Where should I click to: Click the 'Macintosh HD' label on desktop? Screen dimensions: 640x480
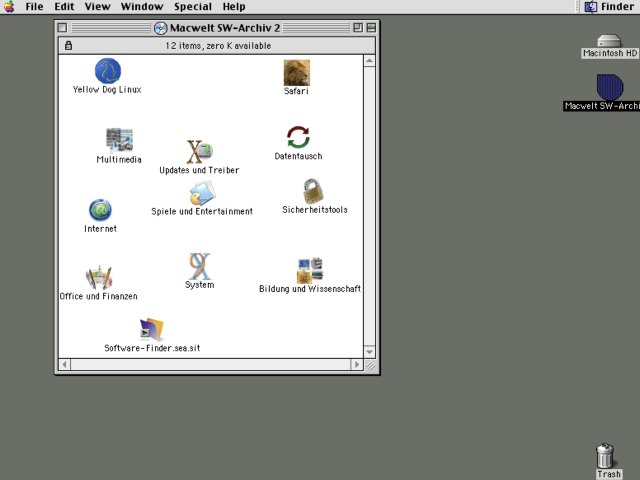pyautogui.click(x=610, y=53)
